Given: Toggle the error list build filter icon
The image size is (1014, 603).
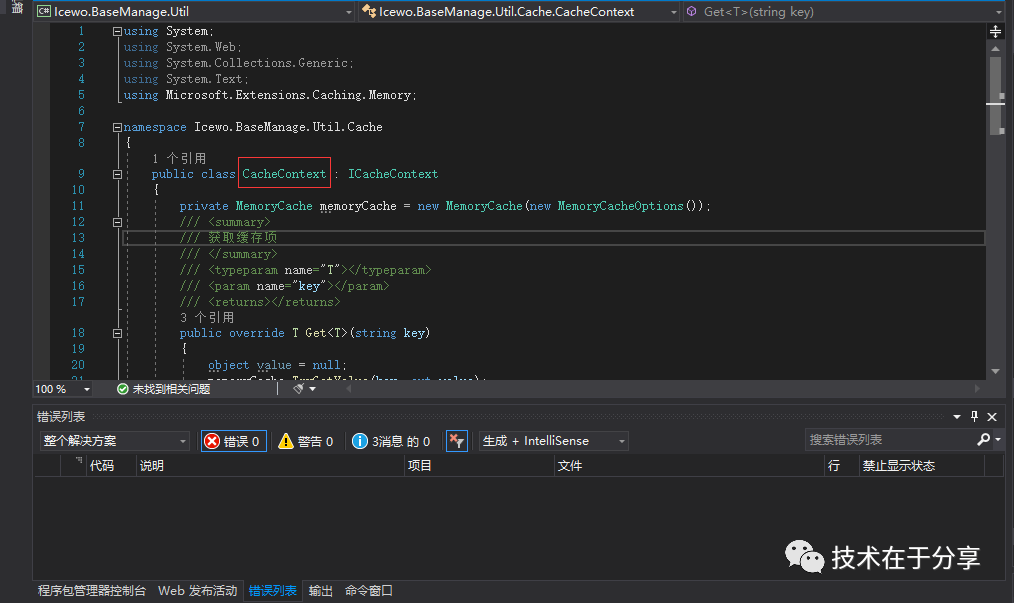Looking at the screenshot, I should 457,441.
